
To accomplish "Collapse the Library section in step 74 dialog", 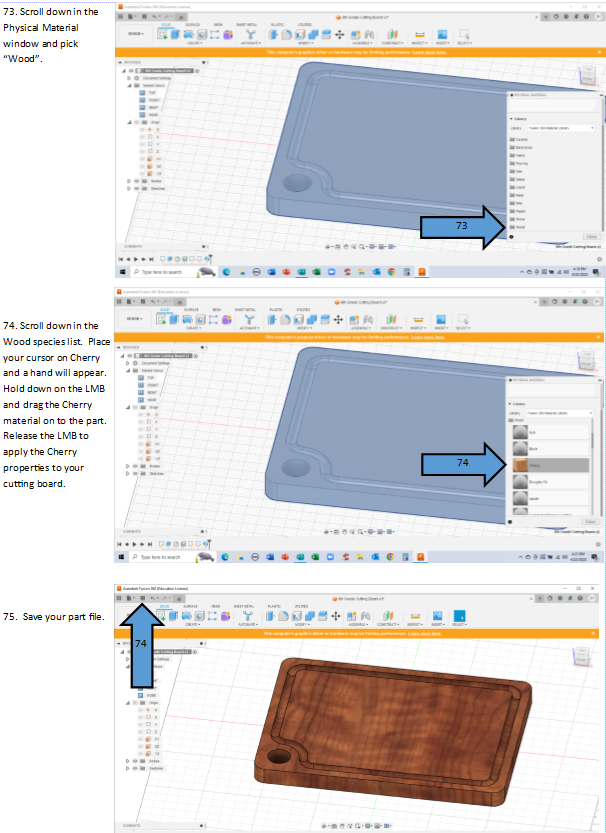I will [511, 404].
